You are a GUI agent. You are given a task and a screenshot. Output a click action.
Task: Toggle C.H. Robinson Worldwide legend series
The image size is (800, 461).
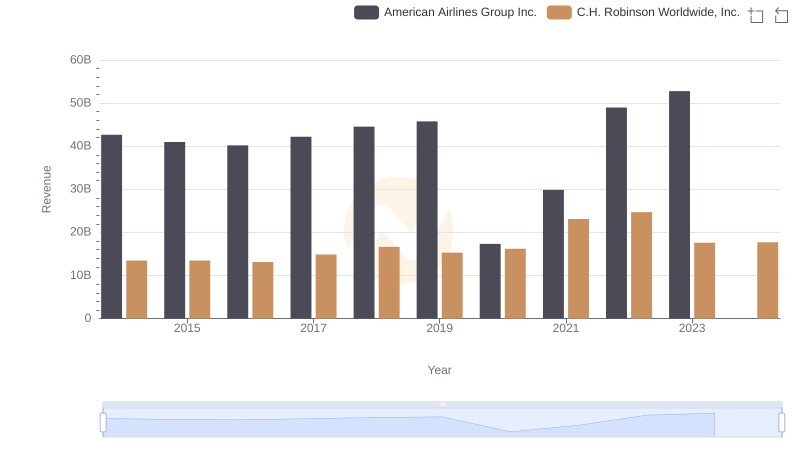pos(643,12)
